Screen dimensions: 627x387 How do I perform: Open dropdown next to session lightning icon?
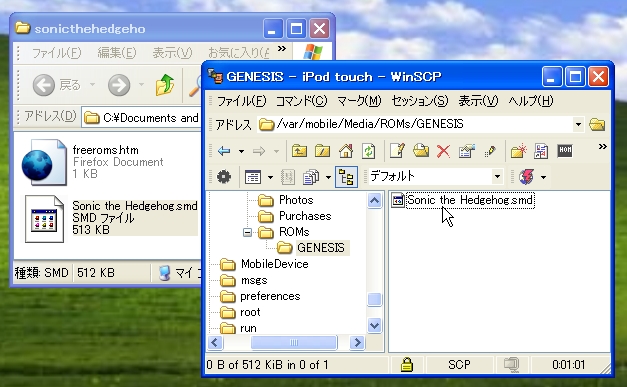point(543,177)
